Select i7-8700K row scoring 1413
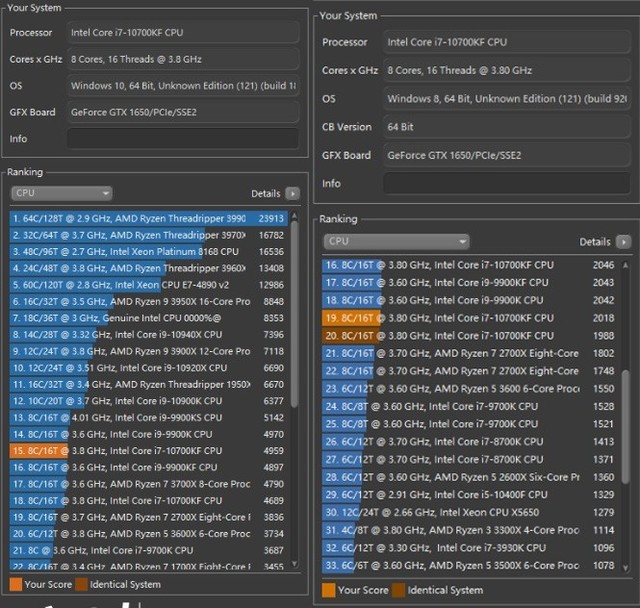The width and height of the screenshot is (640, 608). (x=470, y=442)
